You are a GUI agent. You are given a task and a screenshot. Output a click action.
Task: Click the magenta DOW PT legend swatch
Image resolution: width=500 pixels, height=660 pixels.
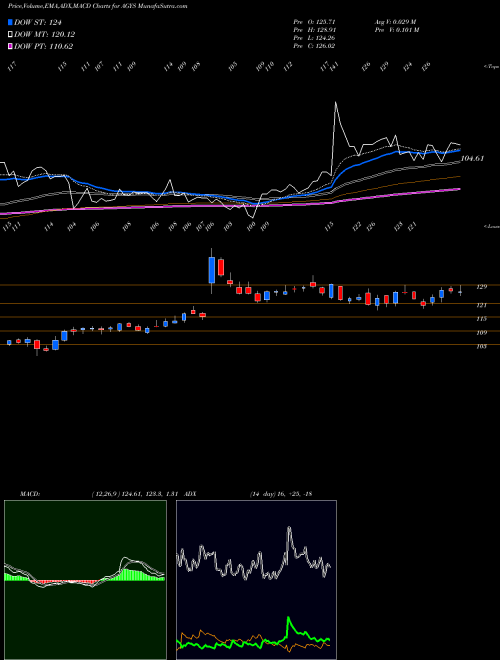11,46
